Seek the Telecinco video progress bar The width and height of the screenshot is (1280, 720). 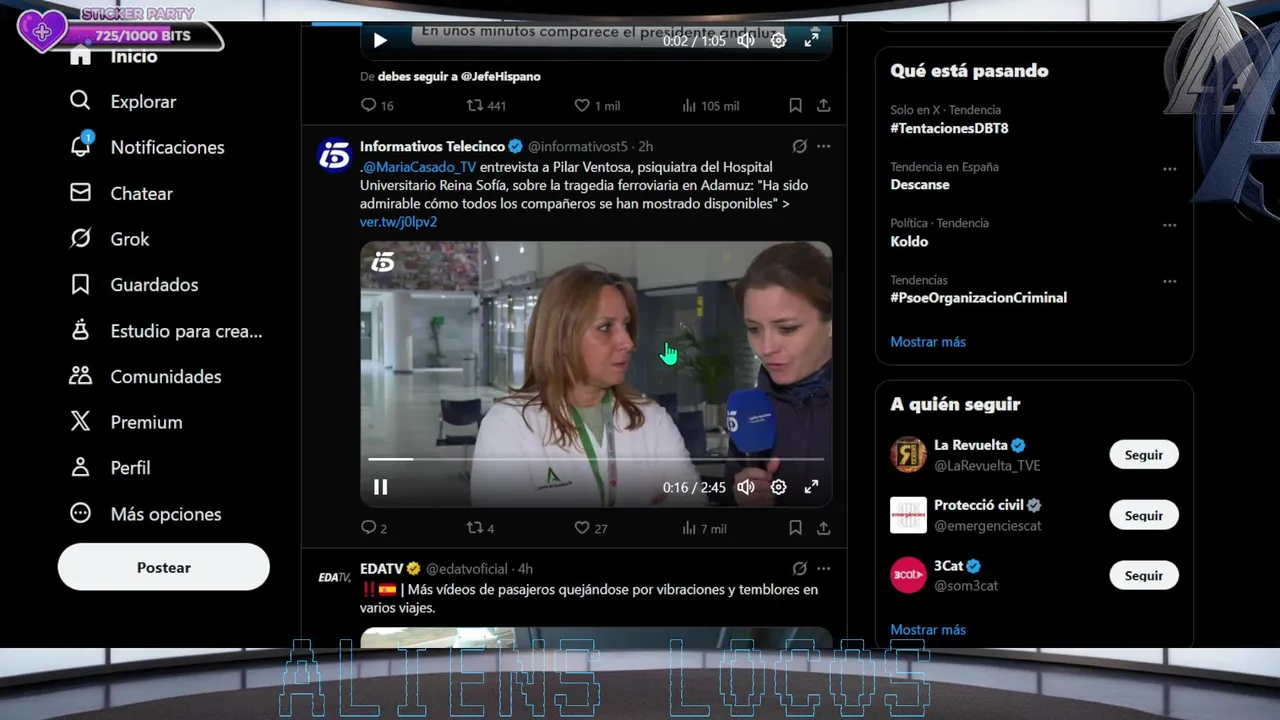coord(596,459)
